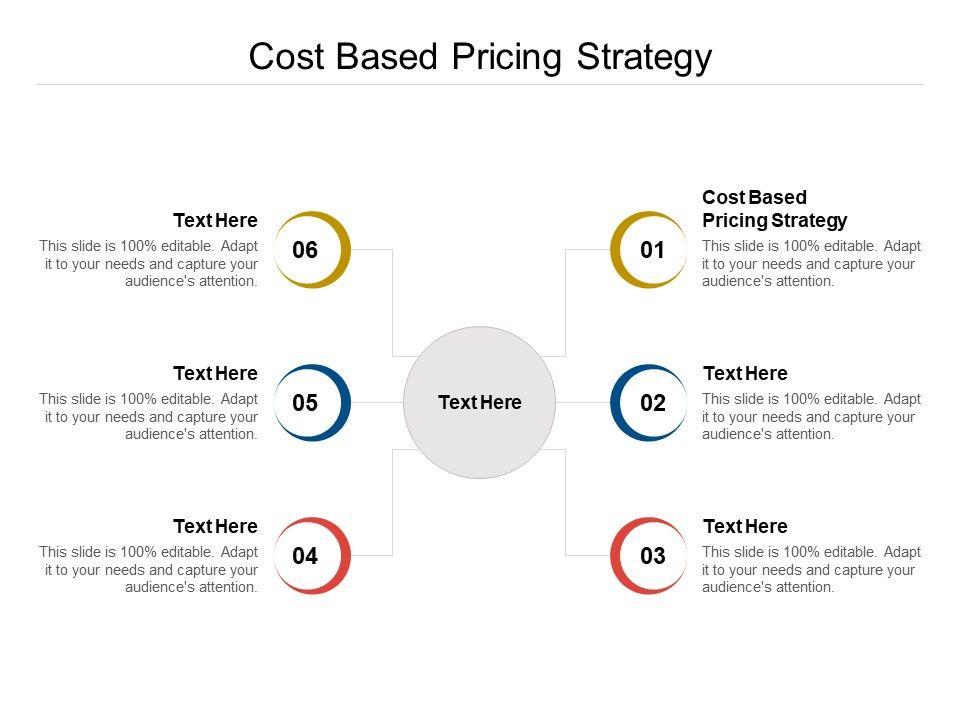Click the gold circle numbered 01
The image size is (960, 720).
pyautogui.click(x=651, y=250)
